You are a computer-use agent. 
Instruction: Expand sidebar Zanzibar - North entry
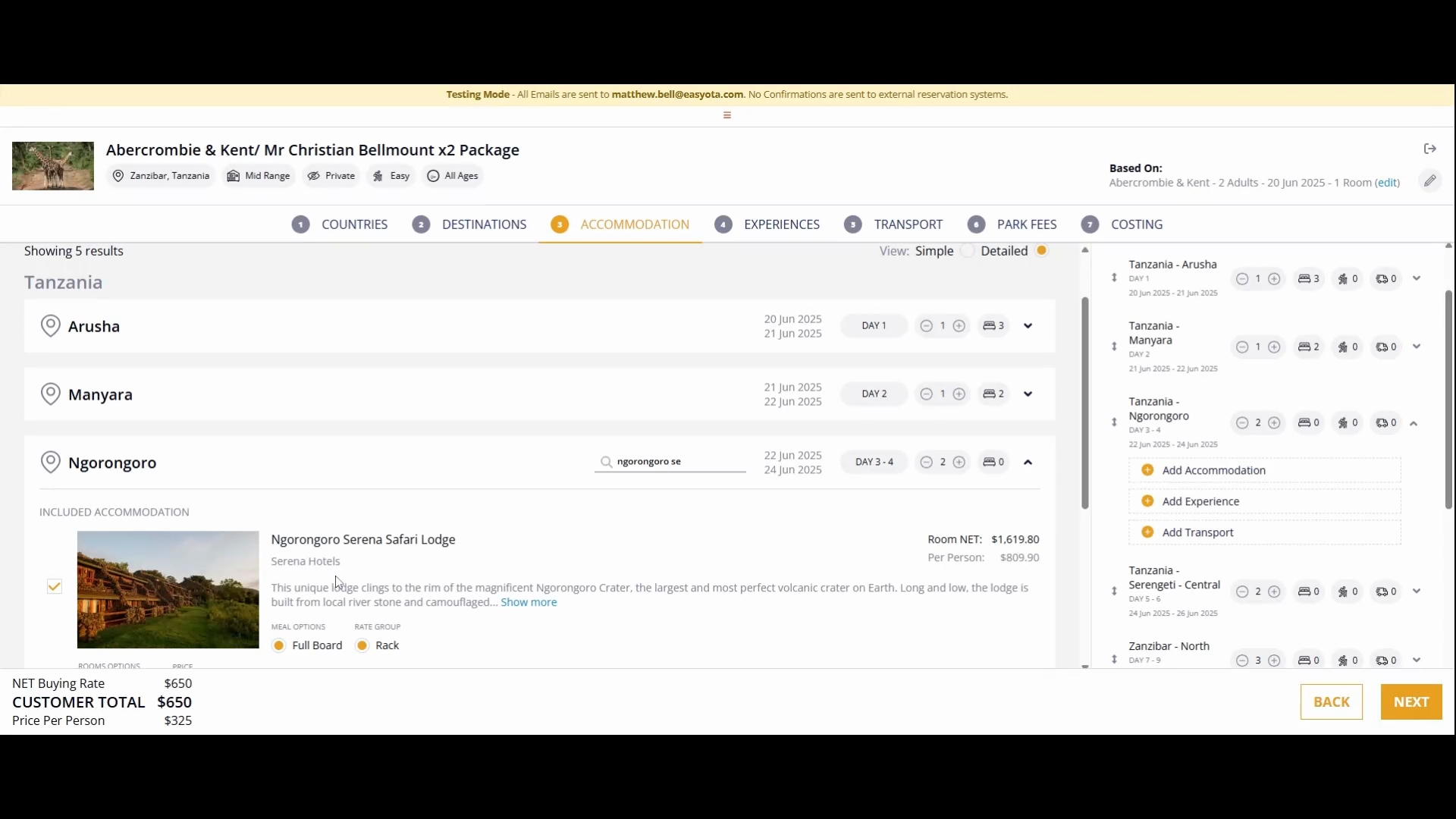(1417, 660)
